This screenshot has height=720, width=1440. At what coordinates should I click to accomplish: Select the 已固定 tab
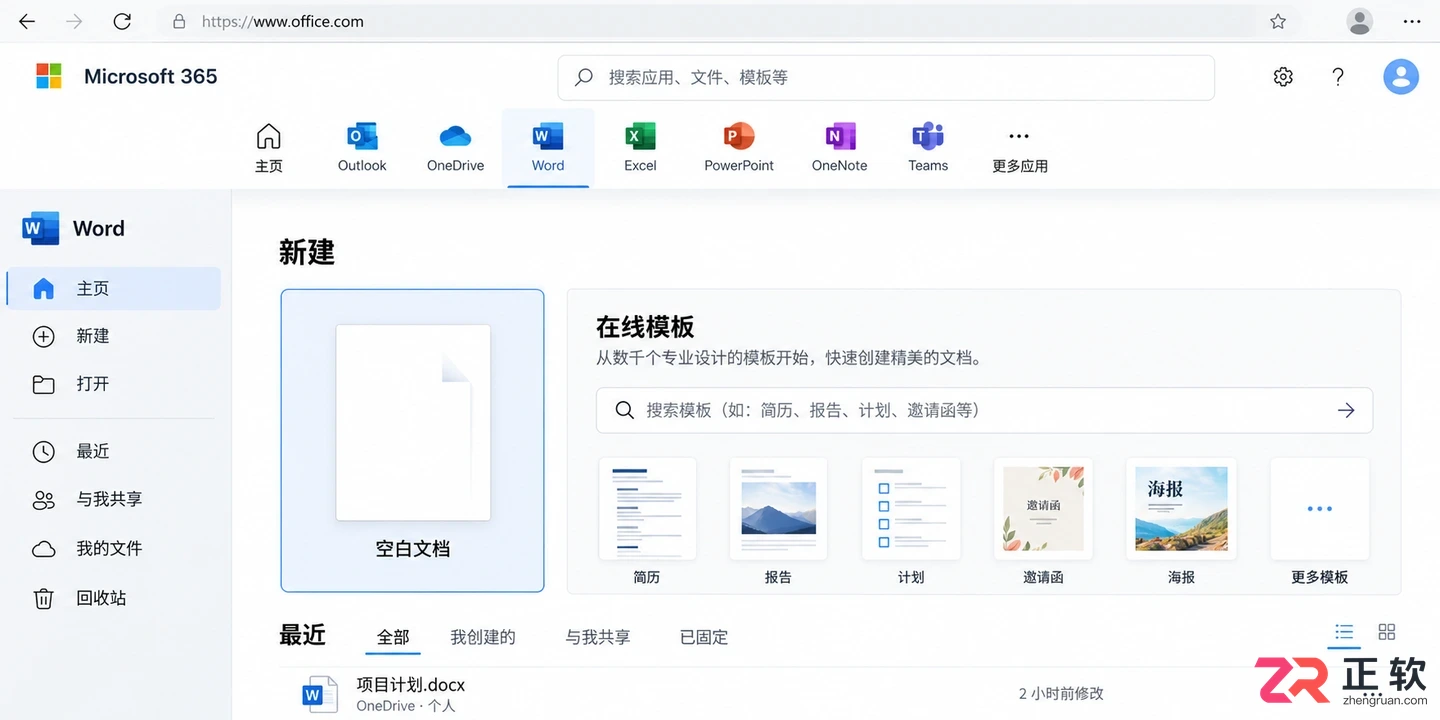click(704, 637)
